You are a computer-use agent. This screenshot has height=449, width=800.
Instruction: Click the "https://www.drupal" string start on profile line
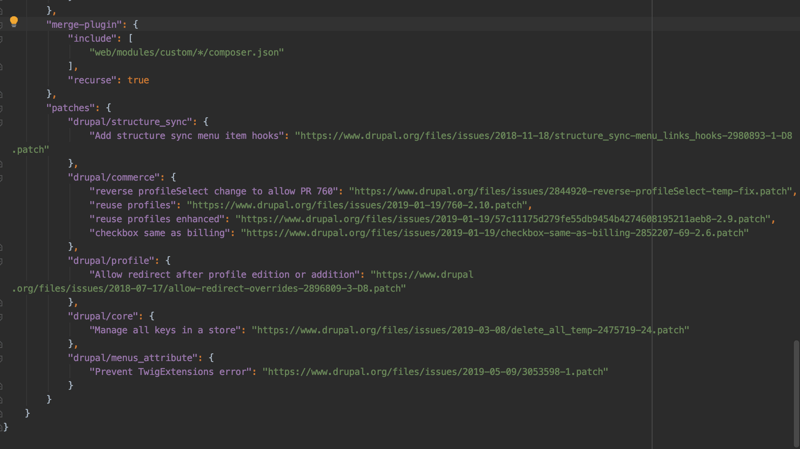[x=422, y=275]
